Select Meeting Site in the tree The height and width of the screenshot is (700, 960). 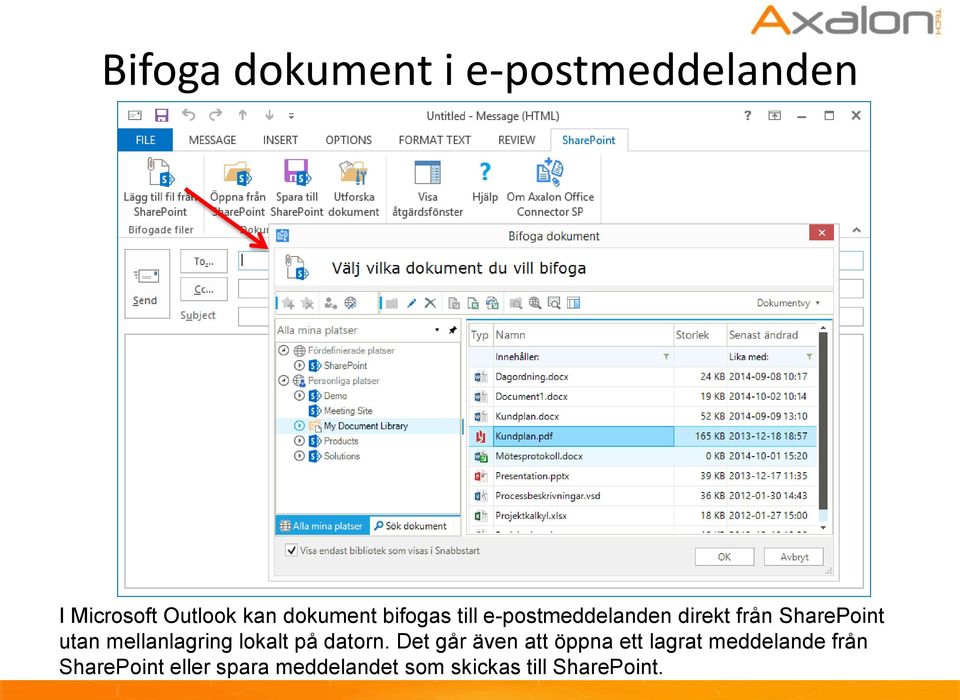pyautogui.click(x=348, y=410)
